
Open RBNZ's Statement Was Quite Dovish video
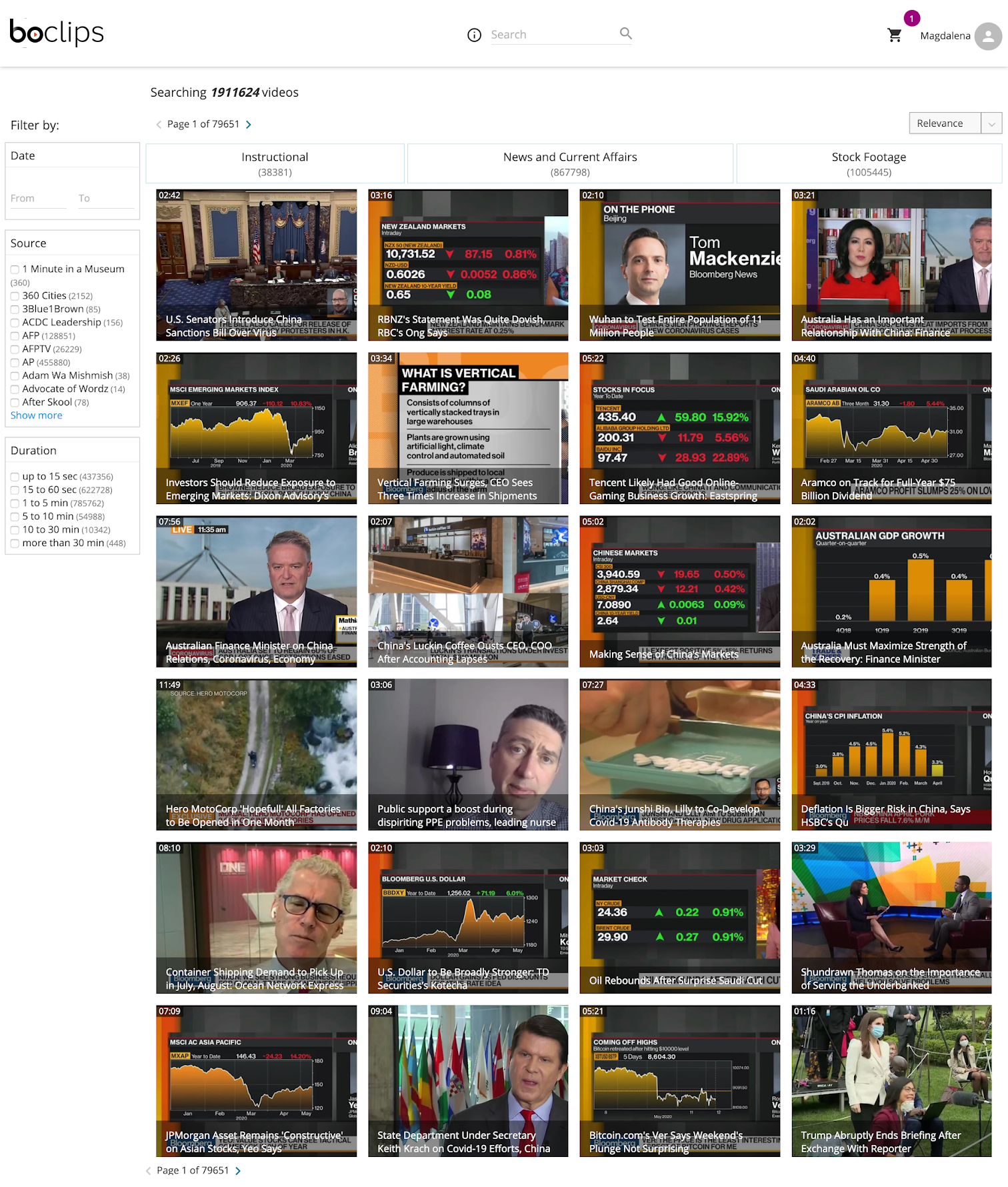pos(468,265)
